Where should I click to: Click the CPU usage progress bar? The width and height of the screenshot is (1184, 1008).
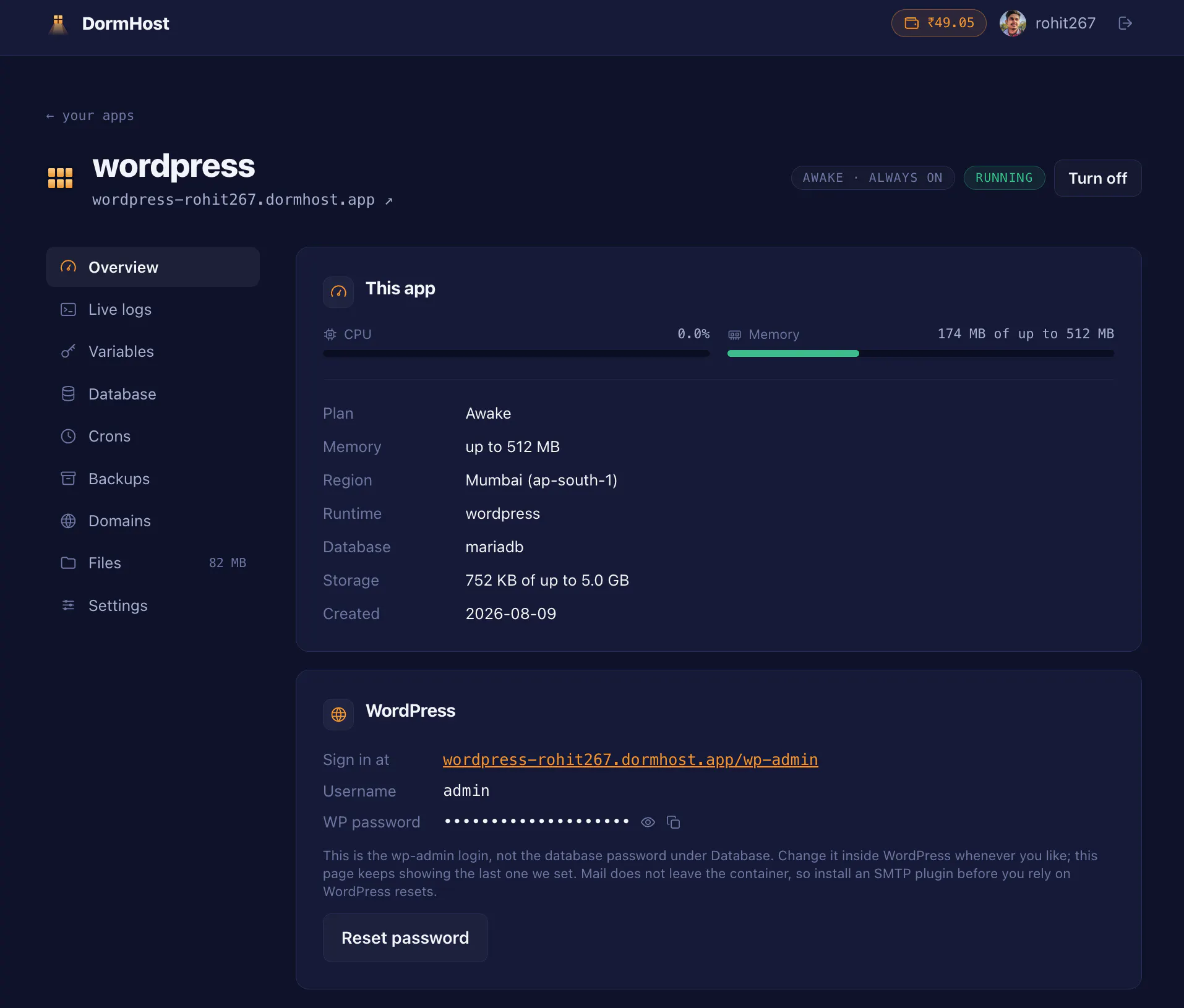[516, 354]
